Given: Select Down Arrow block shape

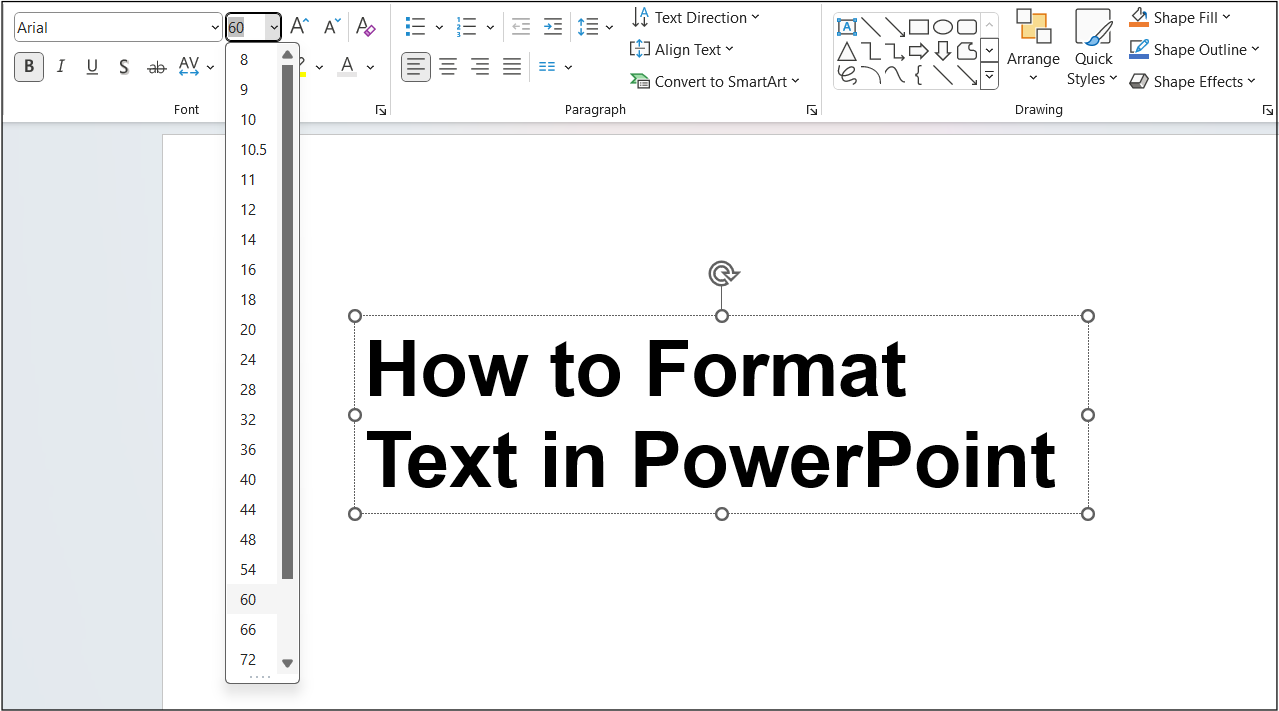Looking at the screenshot, I should [943, 51].
